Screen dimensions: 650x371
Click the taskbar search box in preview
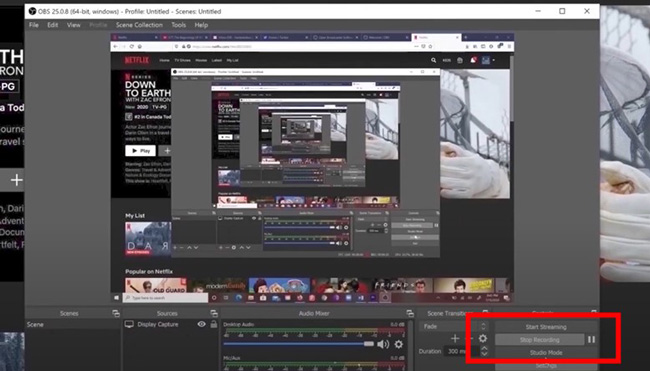pos(165,298)
